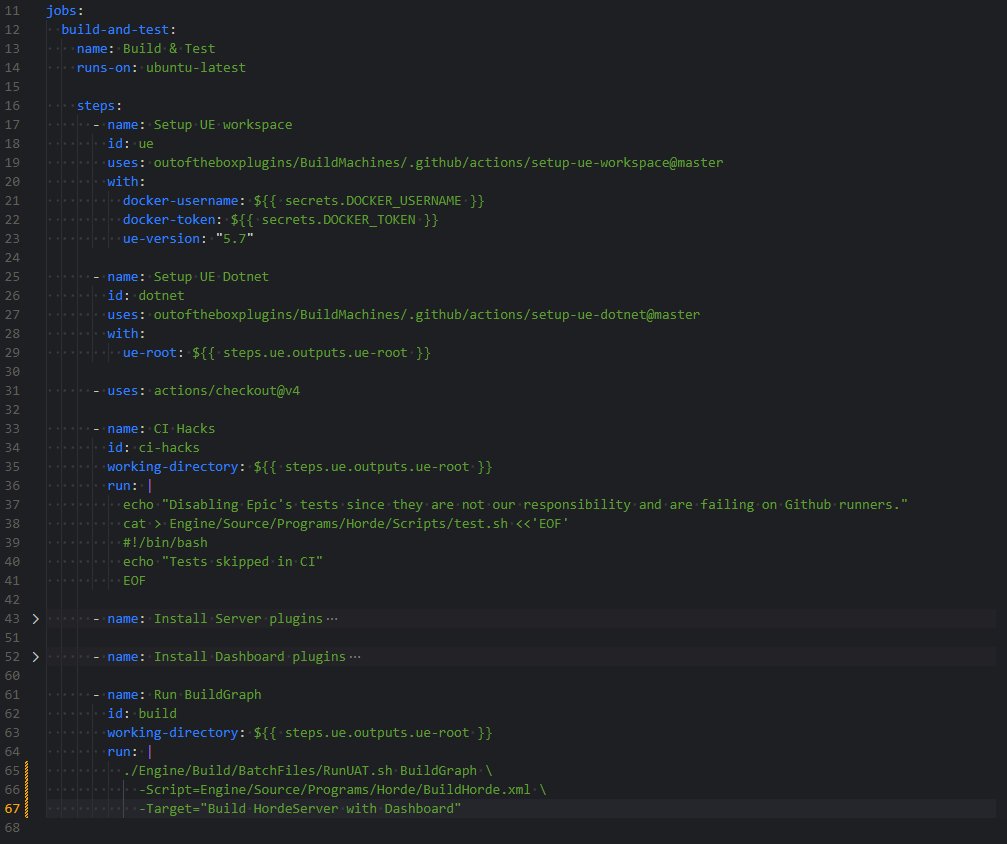Click the echo 'Disabling Epic's tests' line
The width and height of the screenshot is (1007, 844).
point(515,505)
